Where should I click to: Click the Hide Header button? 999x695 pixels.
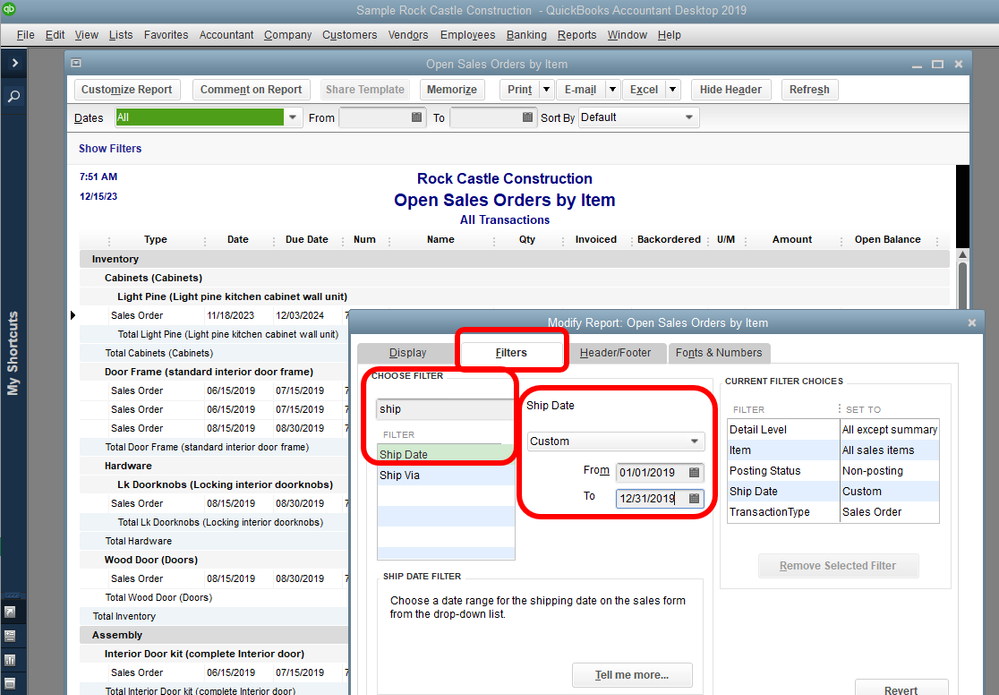pyautogui.click(x=731, y=90)
